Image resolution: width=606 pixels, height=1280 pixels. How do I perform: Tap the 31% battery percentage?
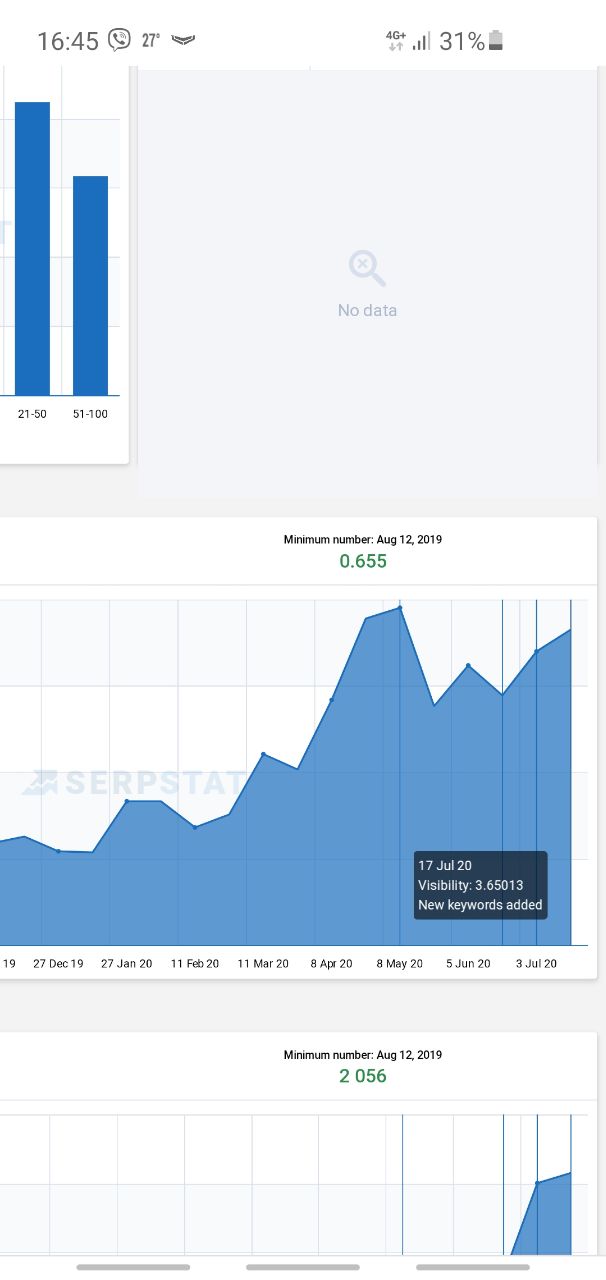(x=462, y=41)
